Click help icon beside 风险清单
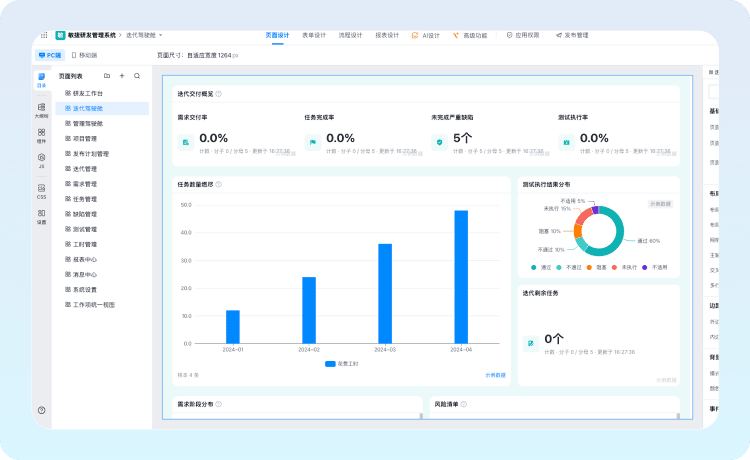 (x=463, y=405)
